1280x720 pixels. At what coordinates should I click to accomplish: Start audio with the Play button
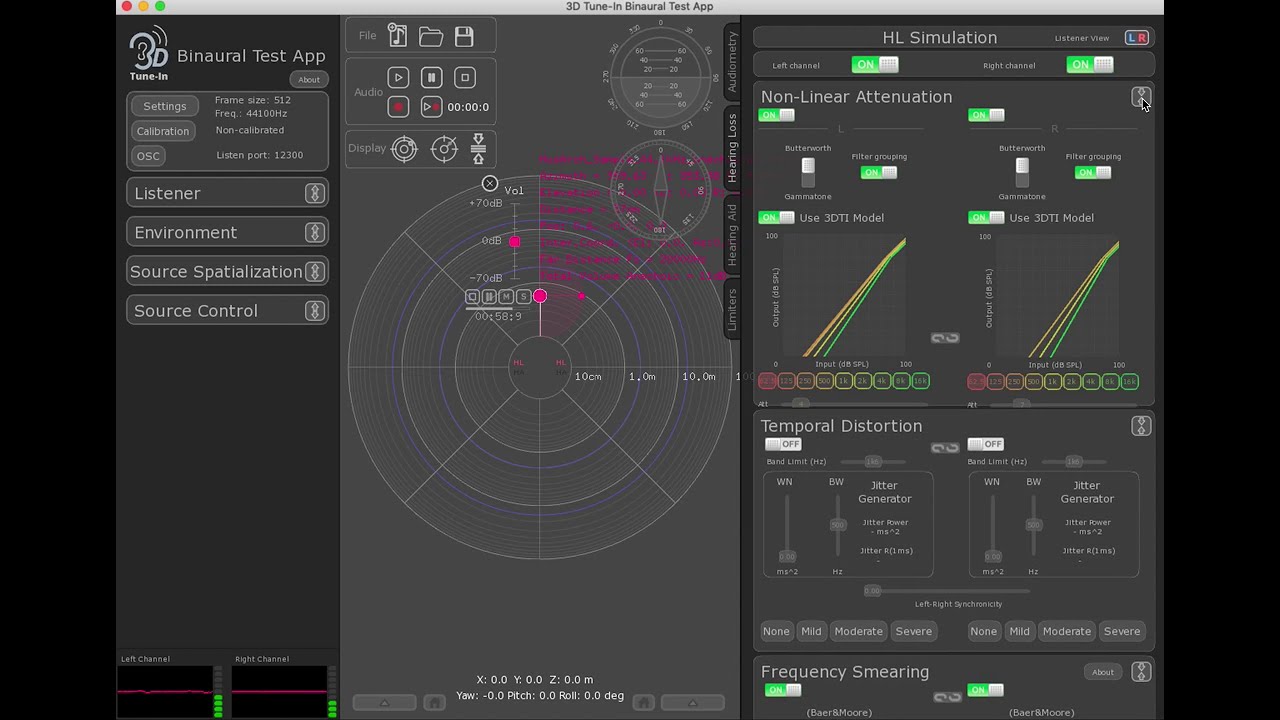[398, 77]
